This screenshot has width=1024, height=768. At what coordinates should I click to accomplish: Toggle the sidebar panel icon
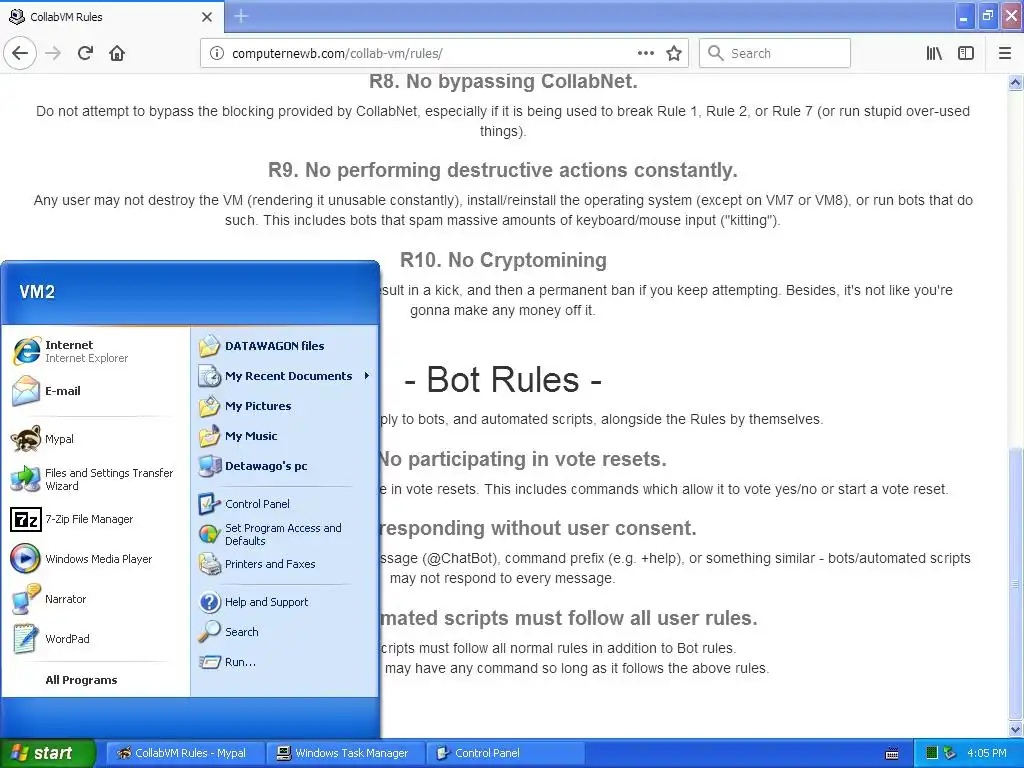point(965,54)
